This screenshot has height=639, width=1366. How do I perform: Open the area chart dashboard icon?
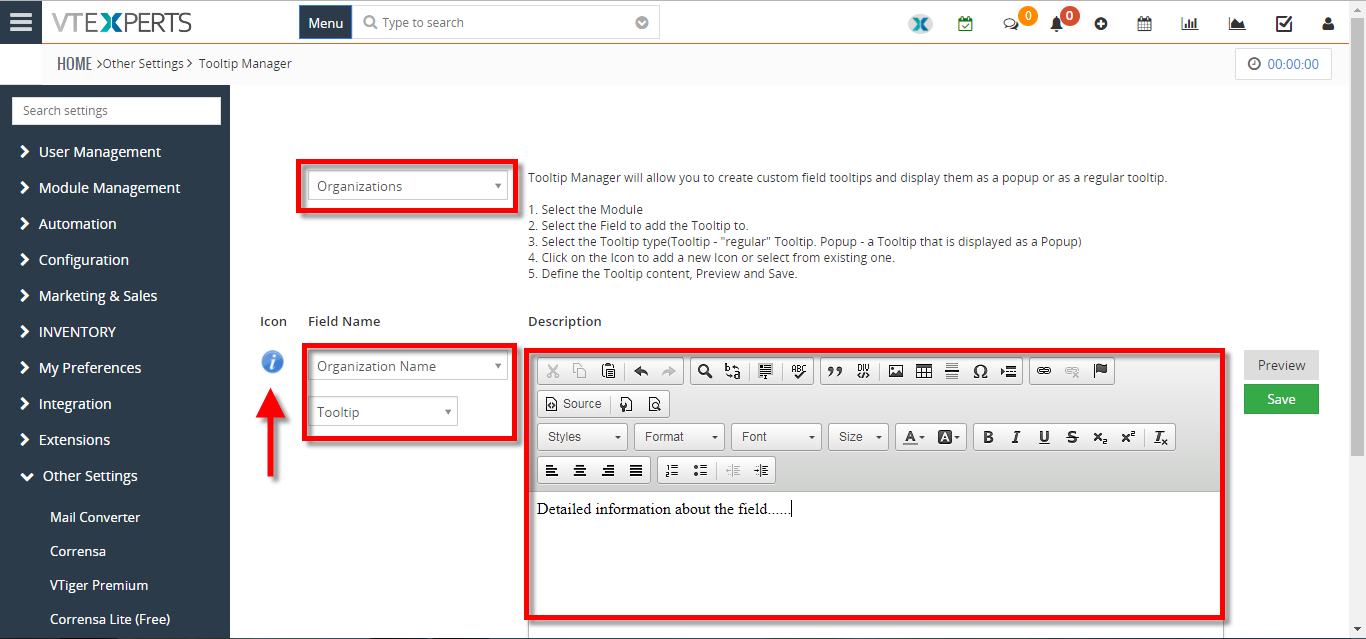(1237, 24)
